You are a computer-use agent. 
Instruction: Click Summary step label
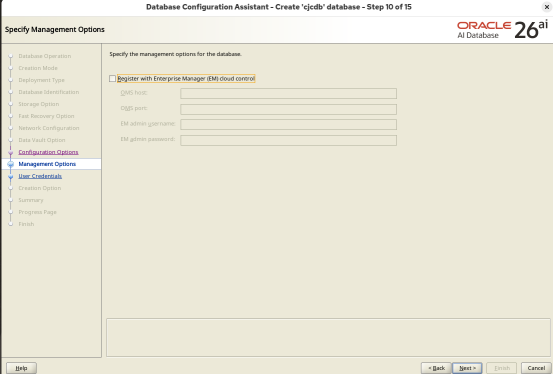click(31, 200)
